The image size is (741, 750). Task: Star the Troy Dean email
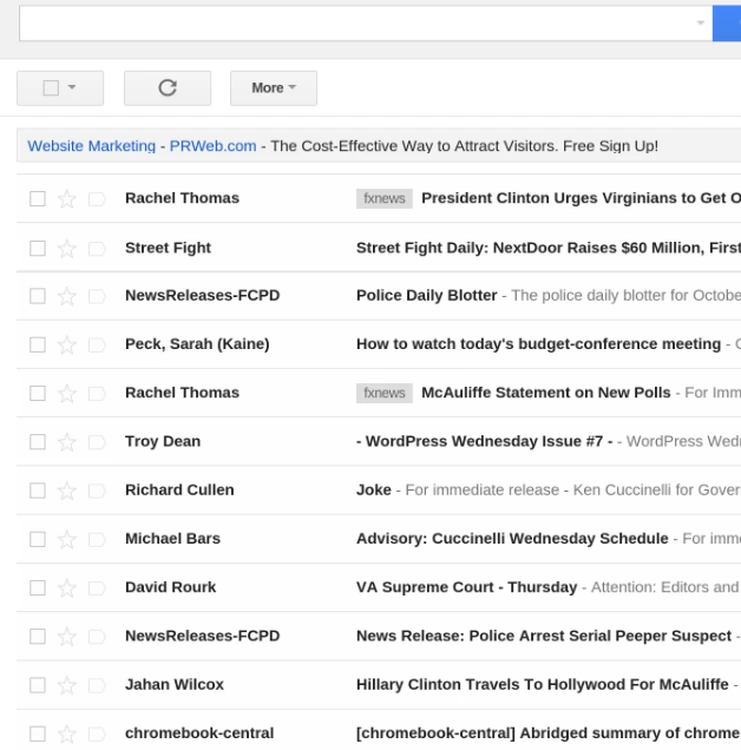coord(67,442)
